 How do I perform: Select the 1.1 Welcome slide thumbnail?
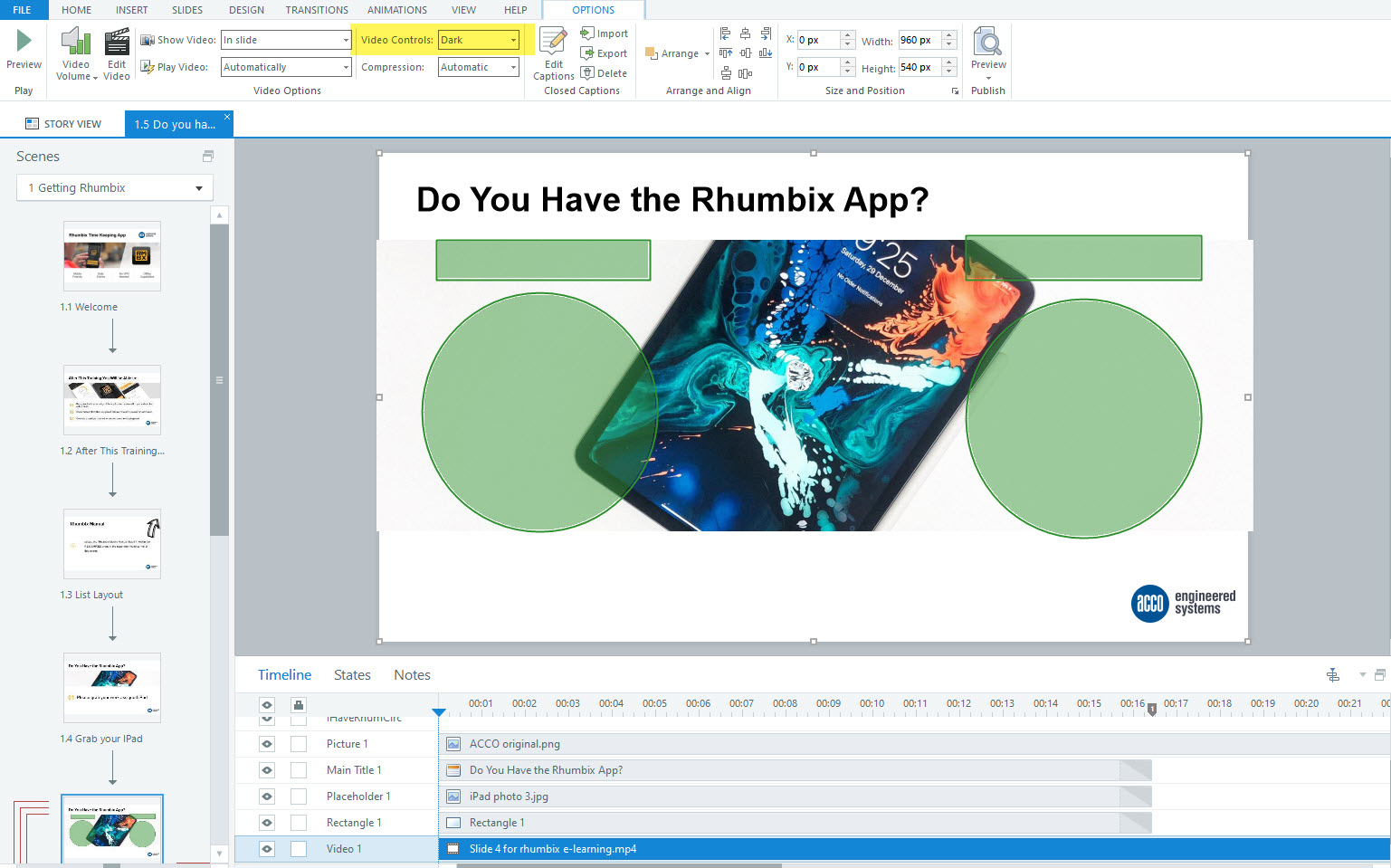pyautogui.click(x=111, y=256)
